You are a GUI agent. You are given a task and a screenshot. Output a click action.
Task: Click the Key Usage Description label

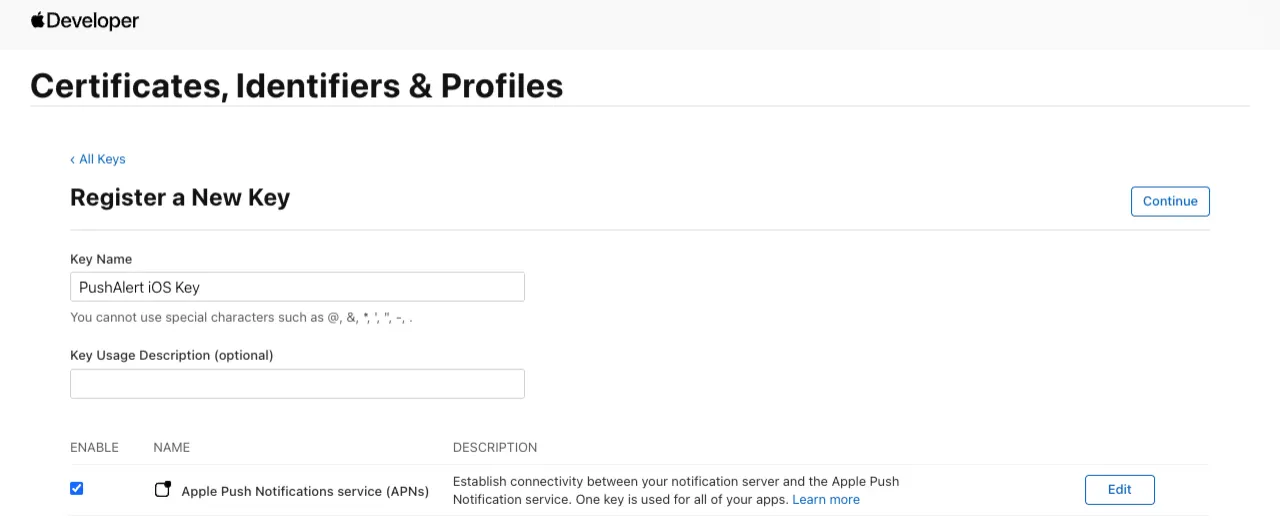coord(171,355)
